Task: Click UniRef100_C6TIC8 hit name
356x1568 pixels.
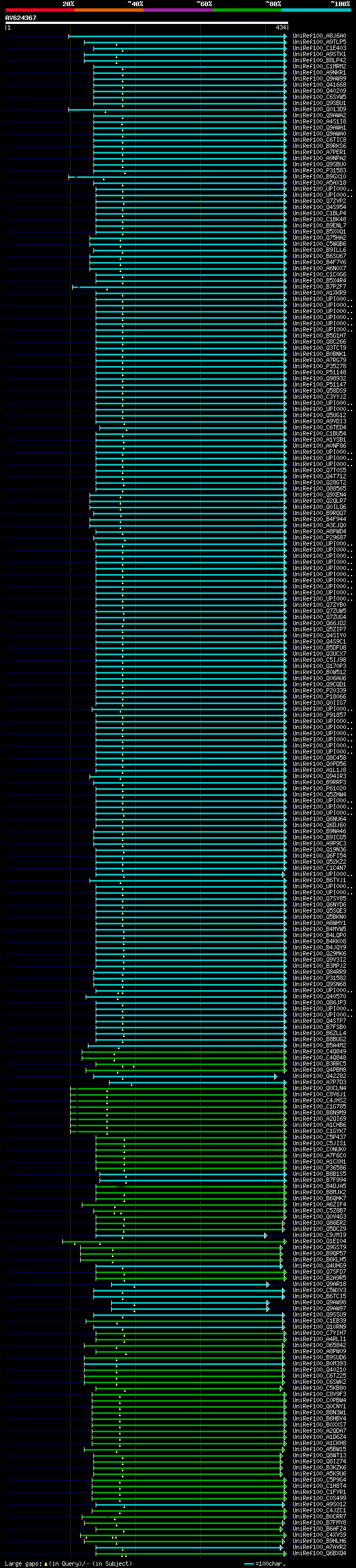Action: 319,140
